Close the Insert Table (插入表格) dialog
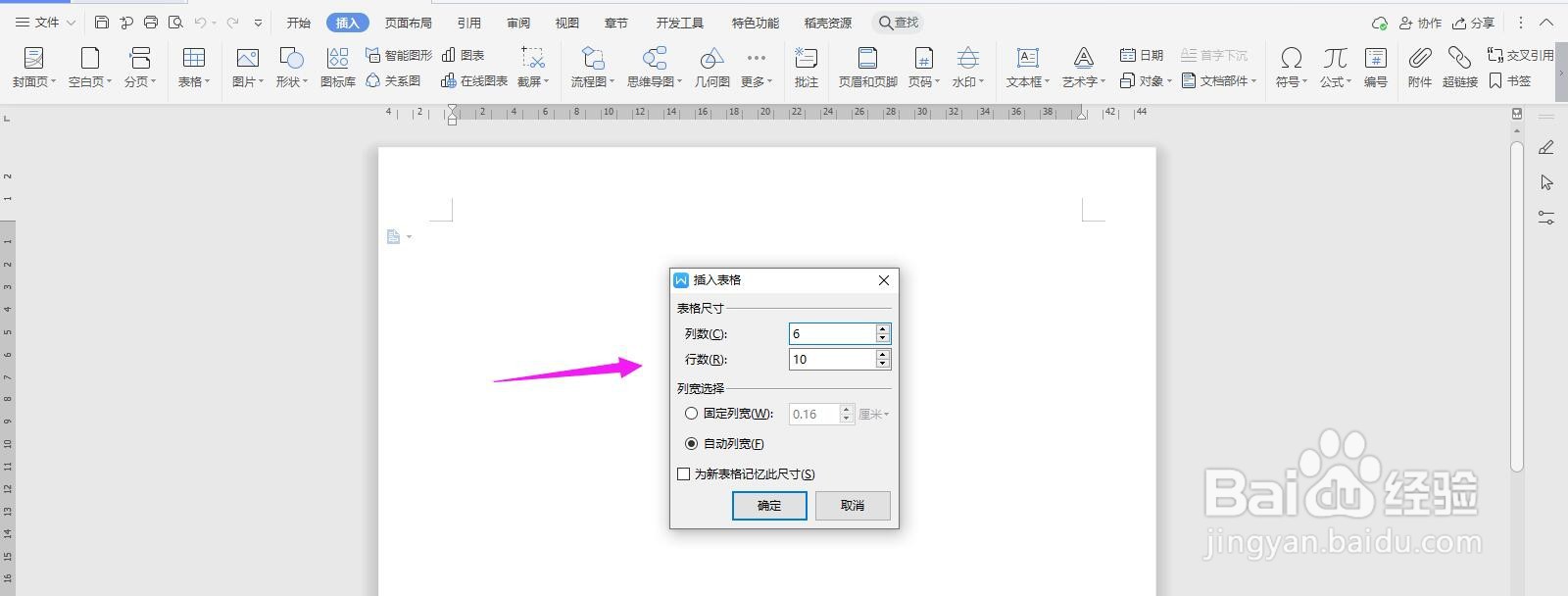Viewport: 1568px width, 596px height. [884, 280]
